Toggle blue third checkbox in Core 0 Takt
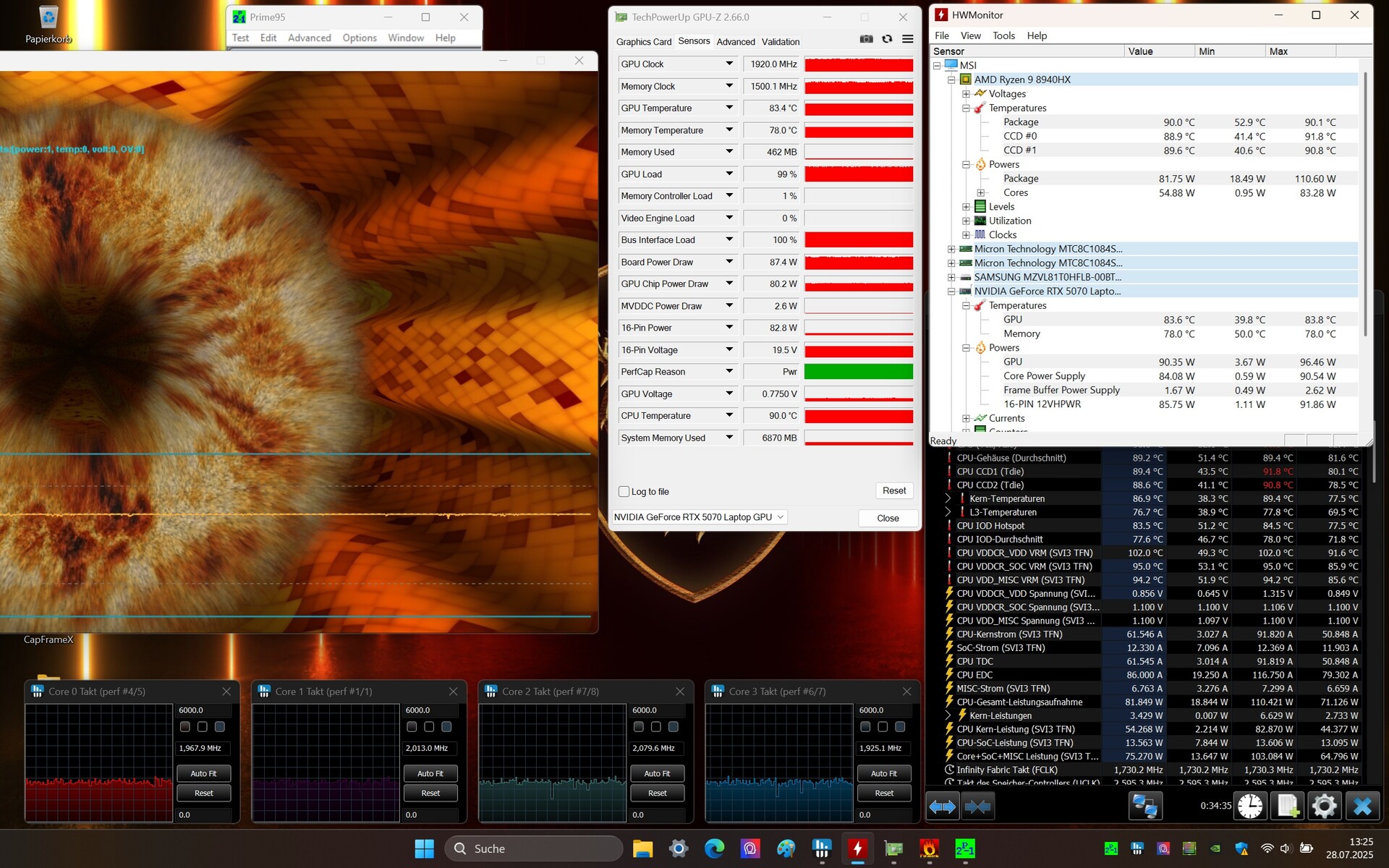This screenshot has width=1389, height=868. pos(220,727)
